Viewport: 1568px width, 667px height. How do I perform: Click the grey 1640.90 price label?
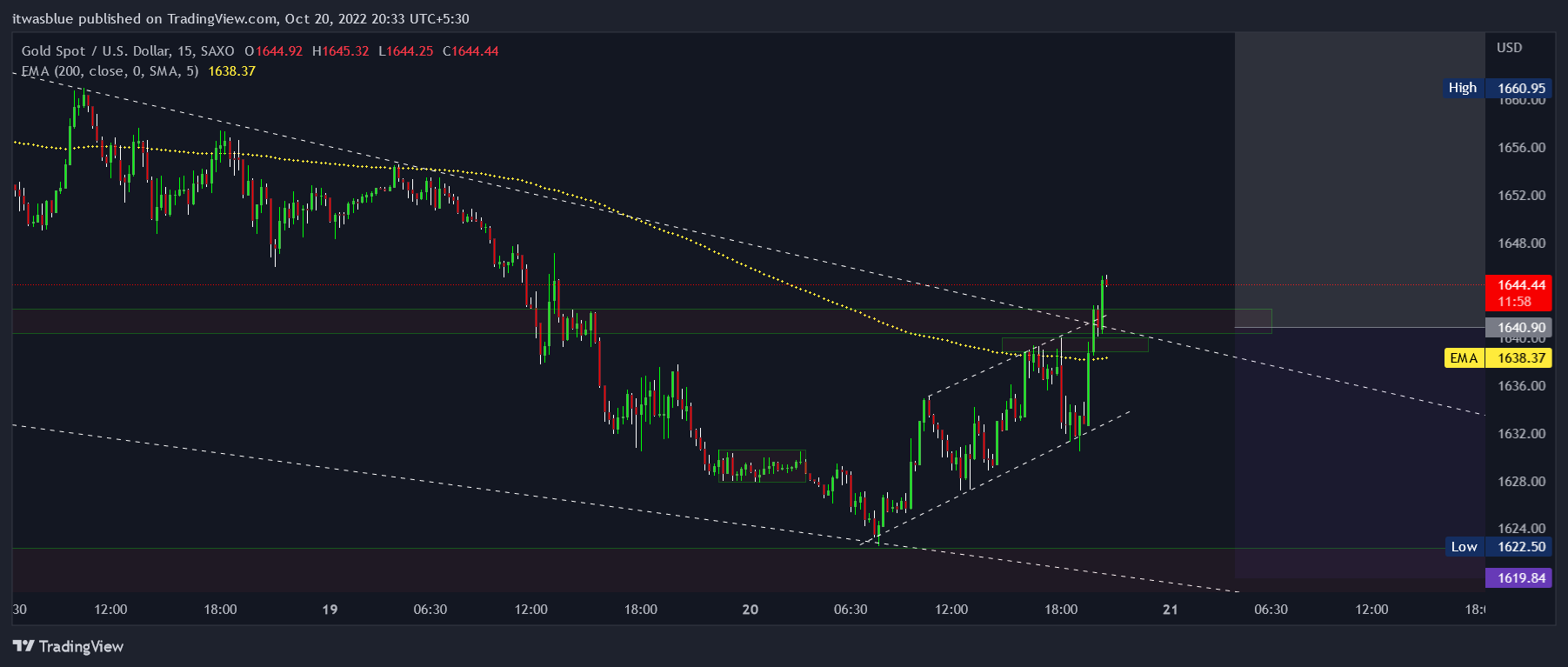(1519, 328)
